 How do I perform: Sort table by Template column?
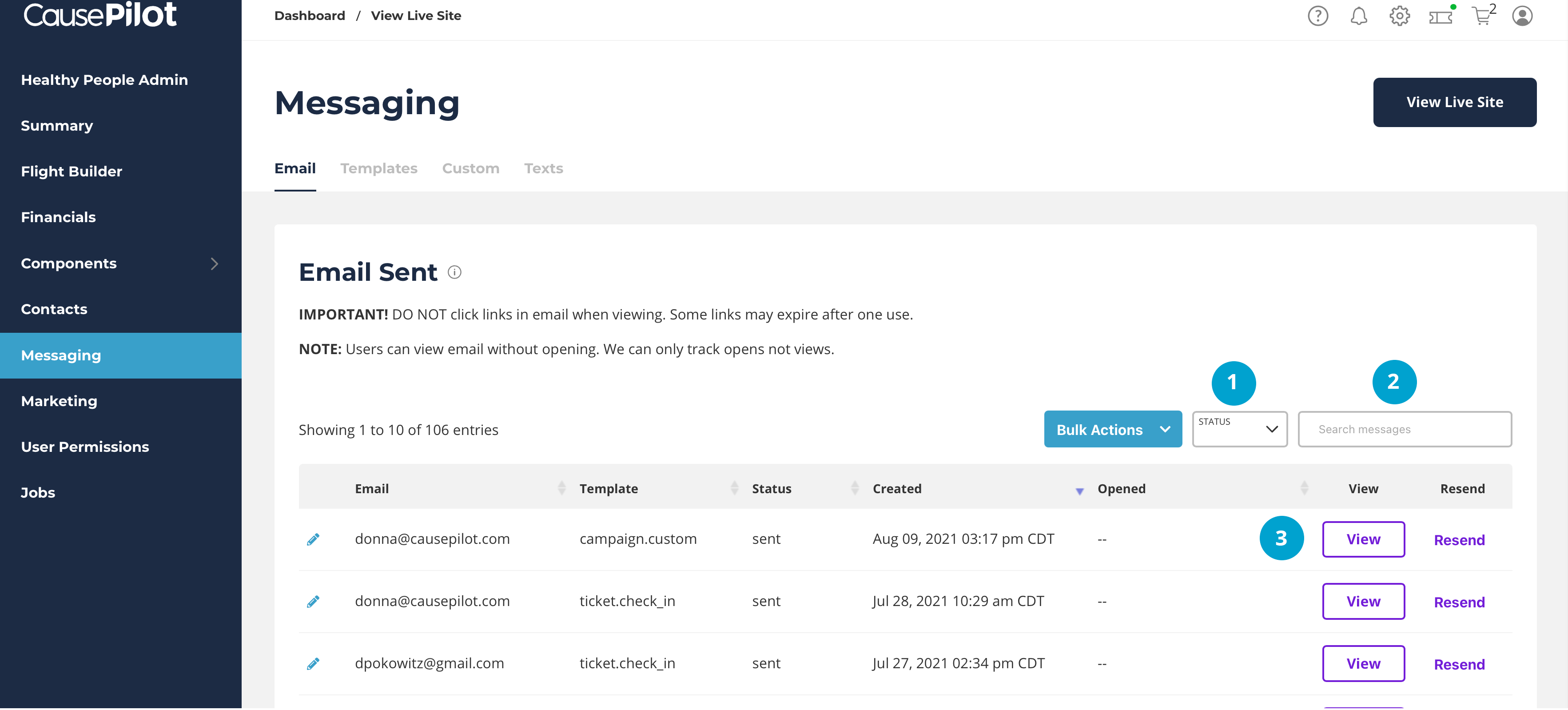[x=608, y=488]
